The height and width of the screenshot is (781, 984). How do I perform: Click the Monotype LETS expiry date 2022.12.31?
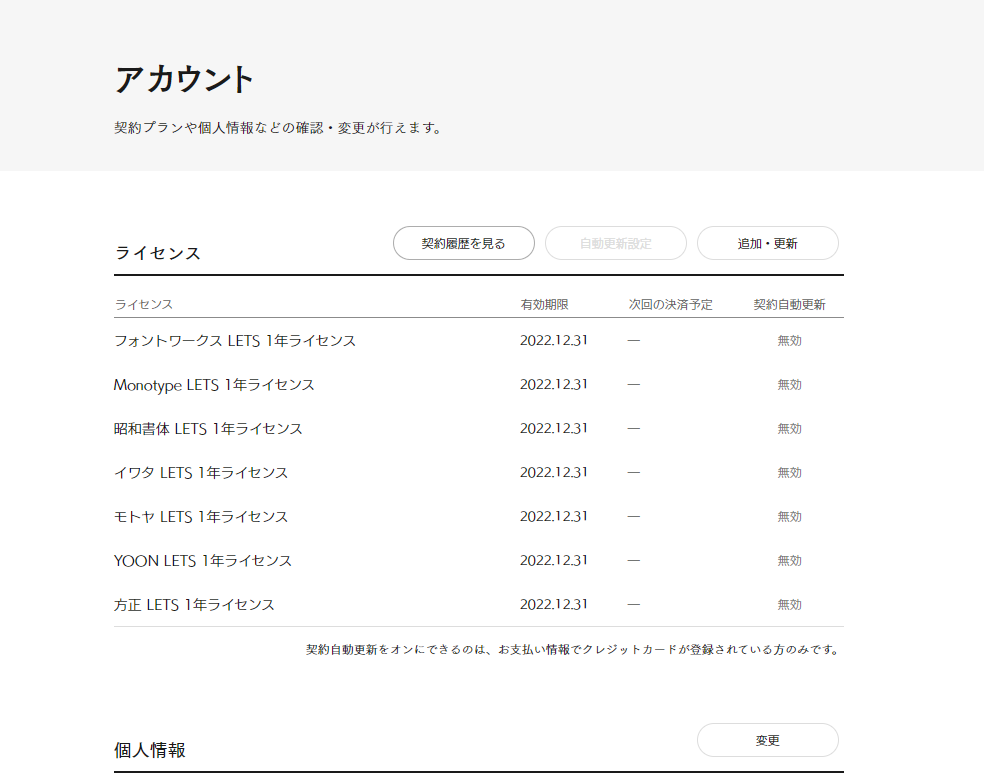point(554,385)
